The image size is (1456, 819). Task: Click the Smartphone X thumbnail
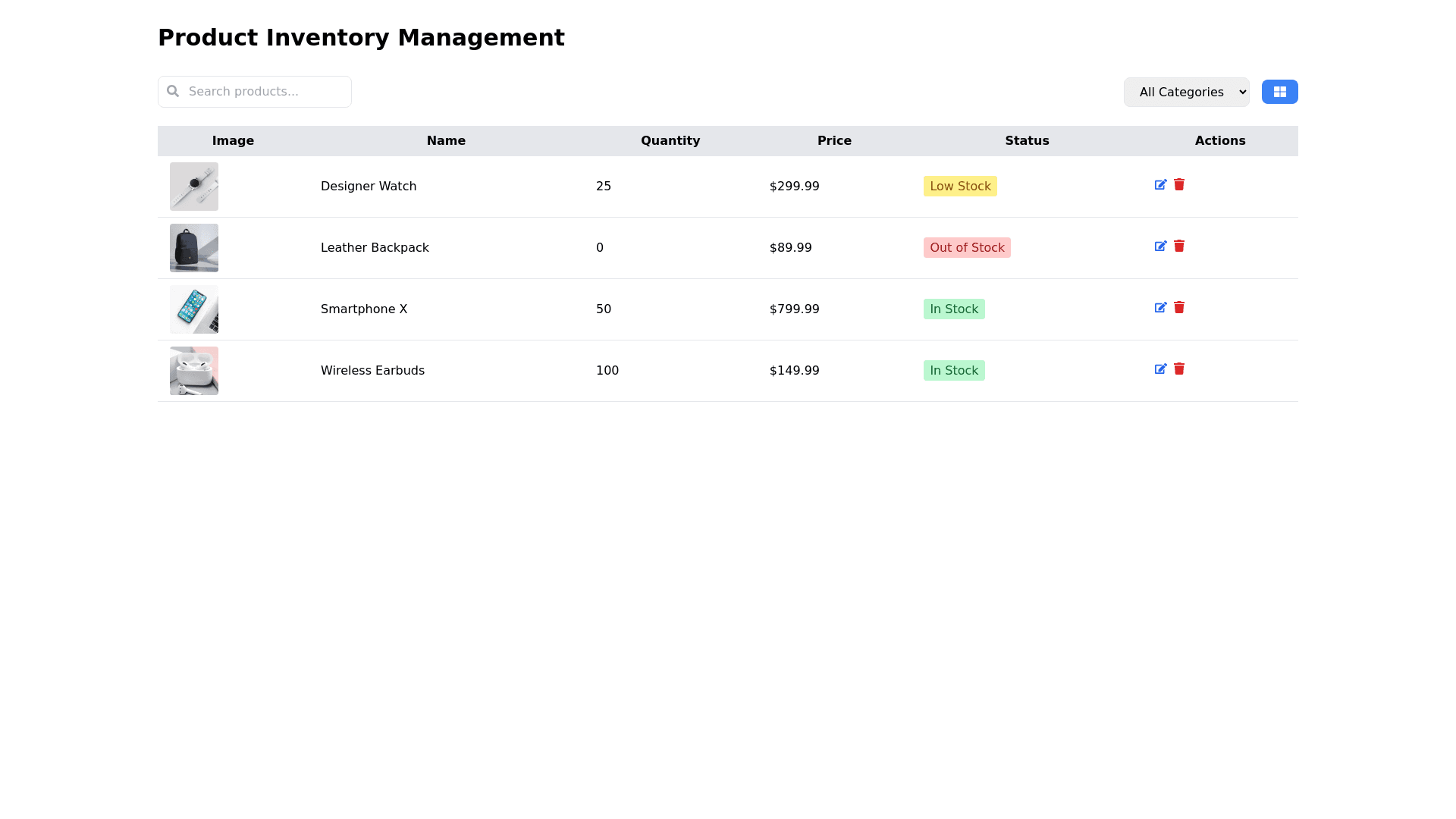pos(194,309)
